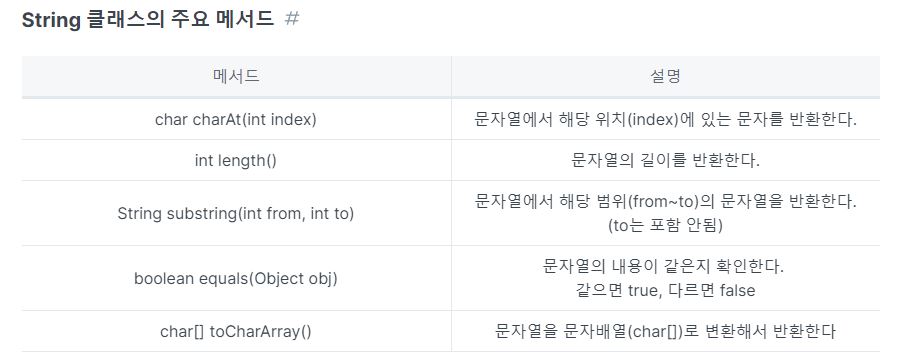Click the 'String 클래스의 주요 메서드' heading
This screenshot has width=923, height=363.
click(148, 19)
